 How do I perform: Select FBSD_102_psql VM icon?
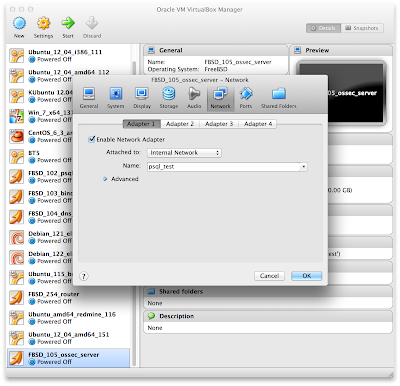pos(17,177)
